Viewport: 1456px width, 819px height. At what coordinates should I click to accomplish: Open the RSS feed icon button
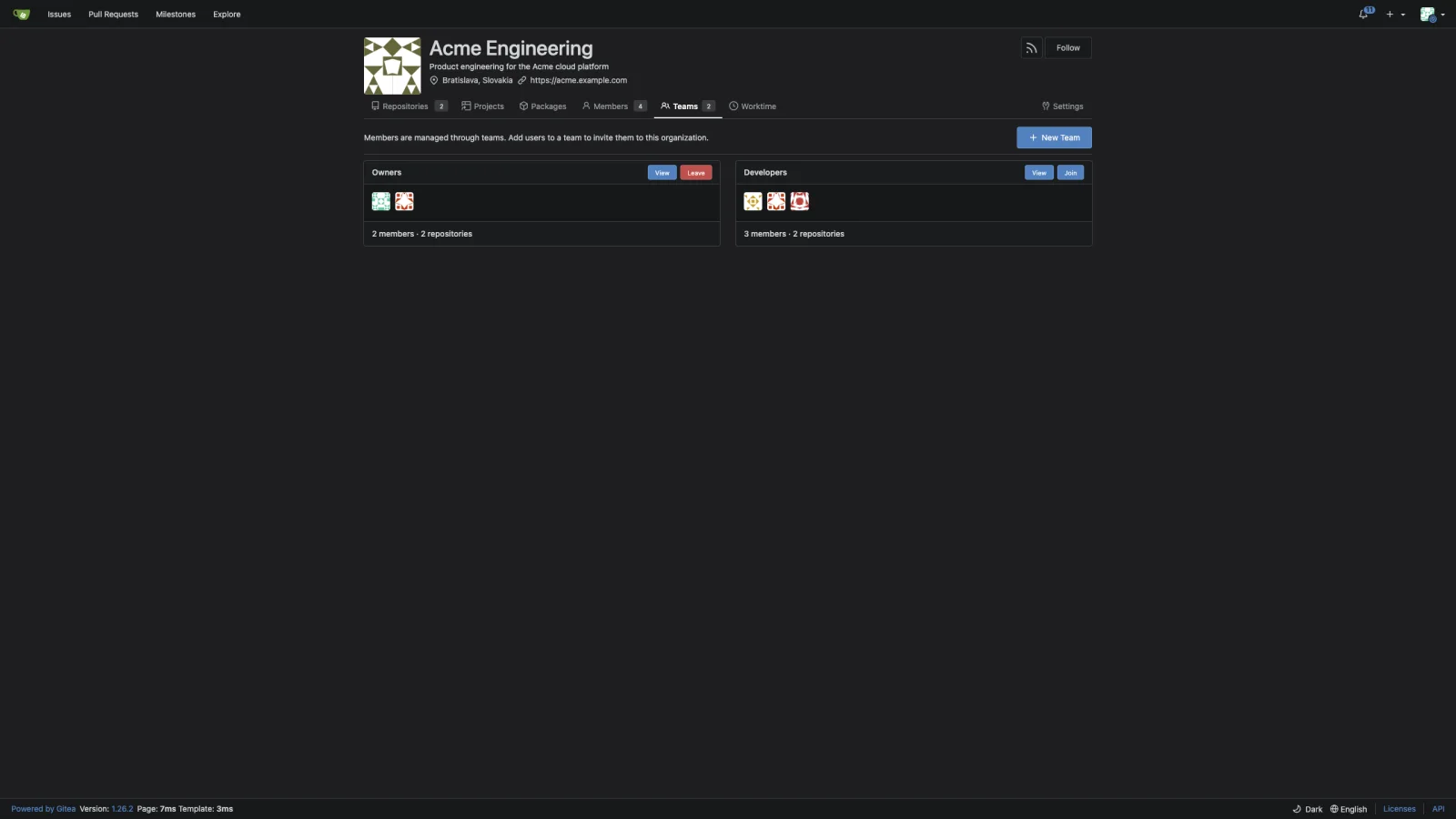point(1031,48)
